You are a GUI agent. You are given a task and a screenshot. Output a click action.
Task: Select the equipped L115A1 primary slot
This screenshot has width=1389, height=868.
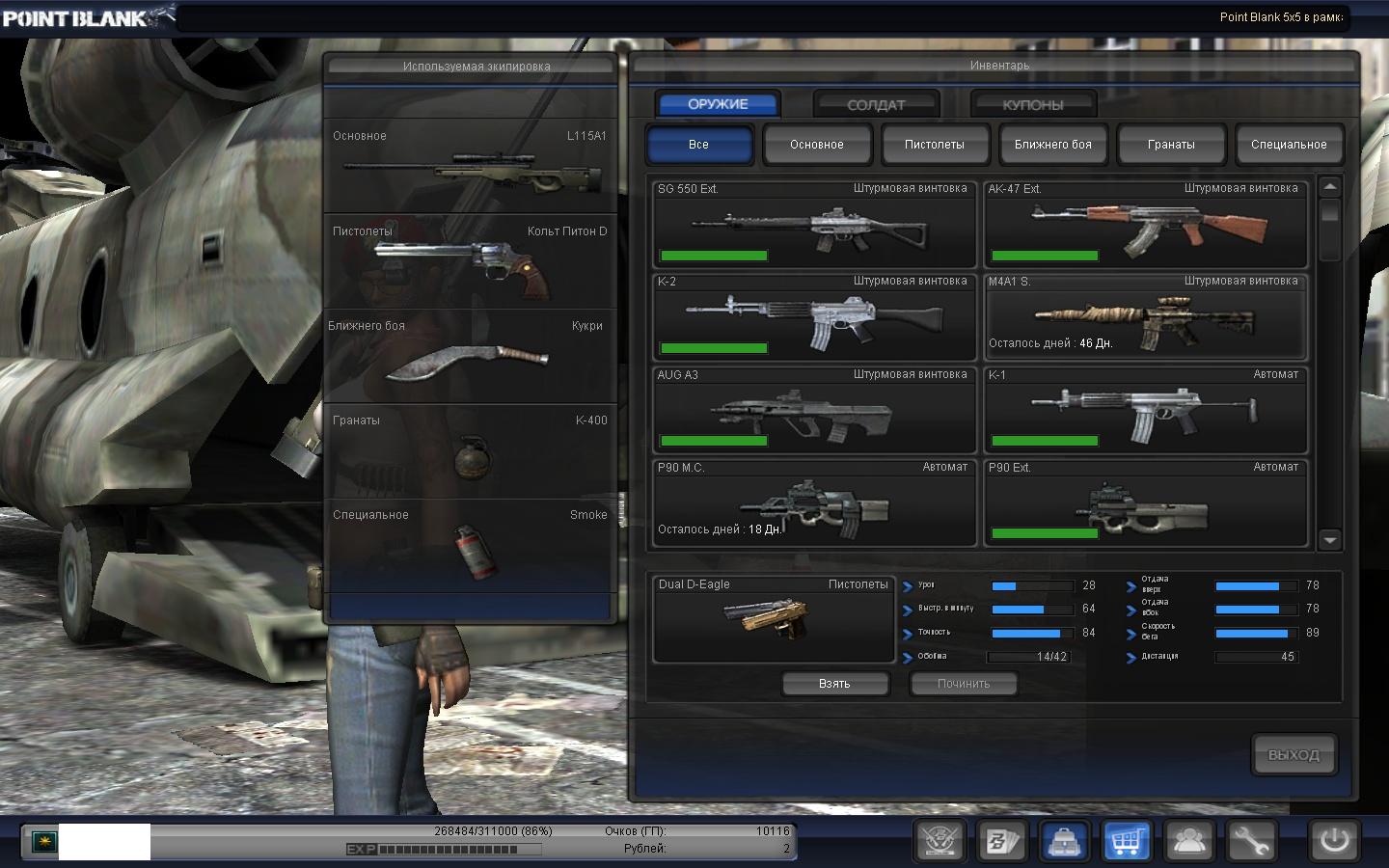470,167
